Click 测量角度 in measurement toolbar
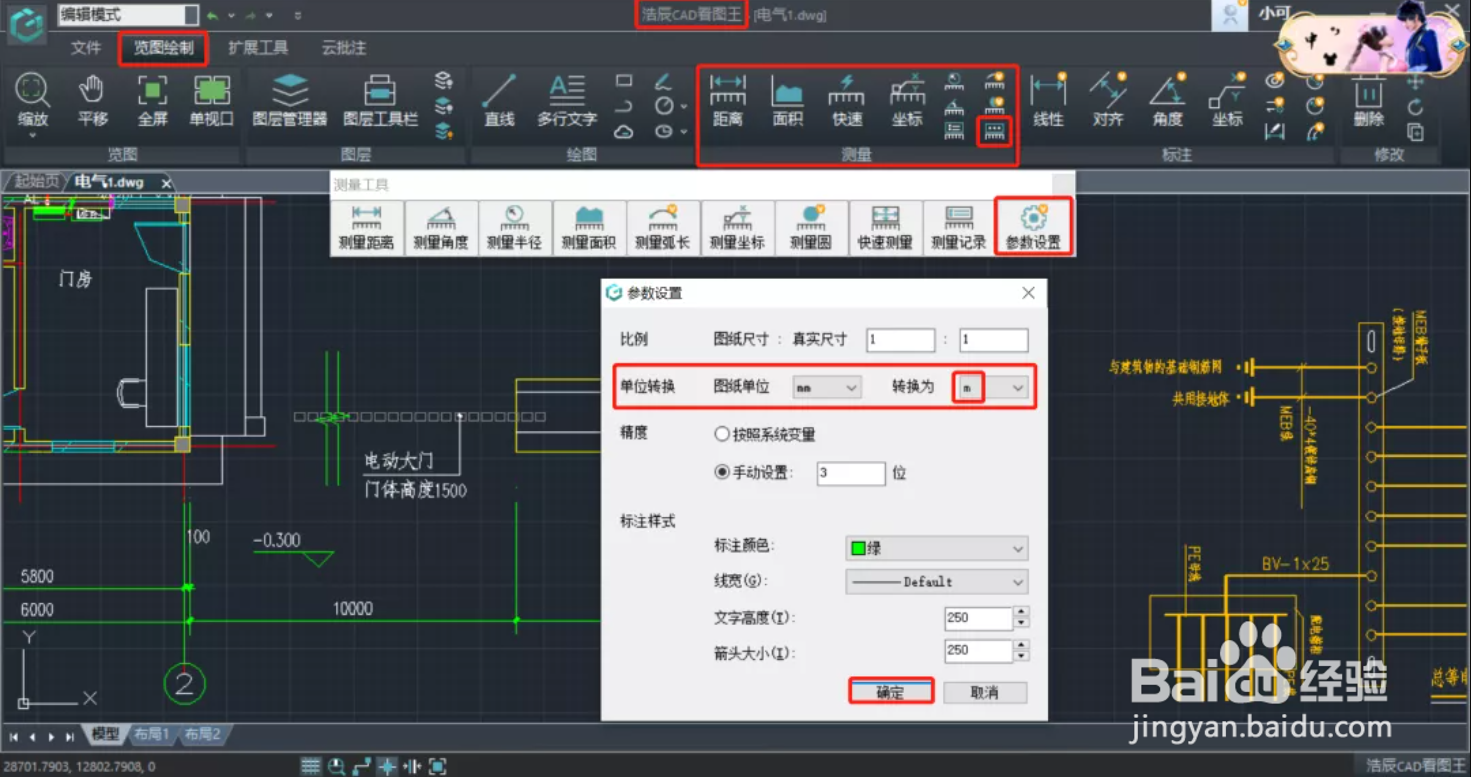1471x777 pixels. click(x=441, y=228)
